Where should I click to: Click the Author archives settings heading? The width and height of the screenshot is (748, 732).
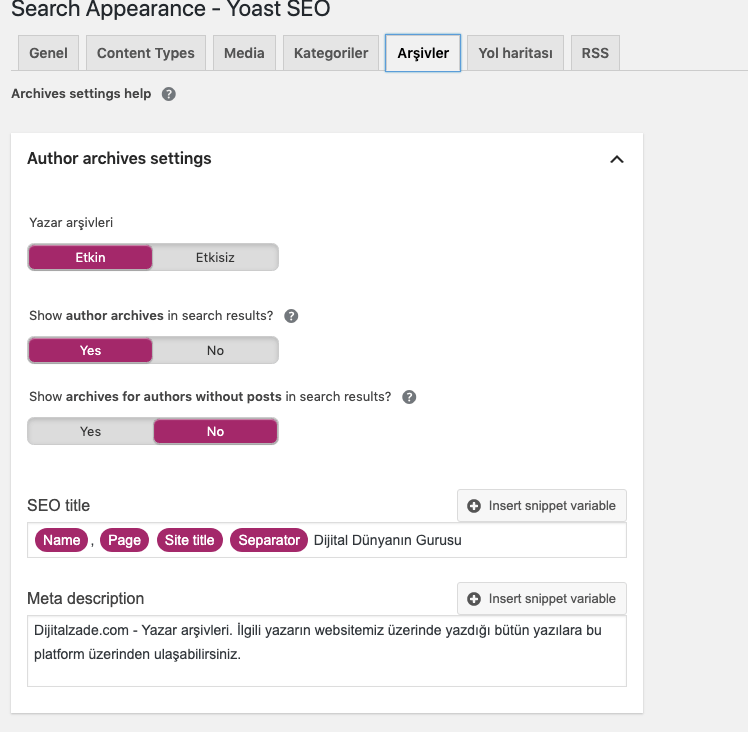click(119, 158)
